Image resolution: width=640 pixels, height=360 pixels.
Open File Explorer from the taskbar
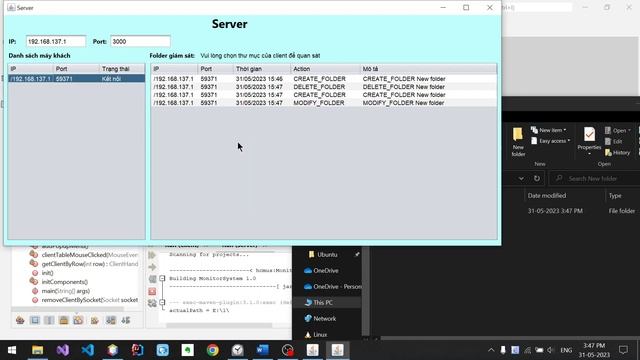point(38,350)
